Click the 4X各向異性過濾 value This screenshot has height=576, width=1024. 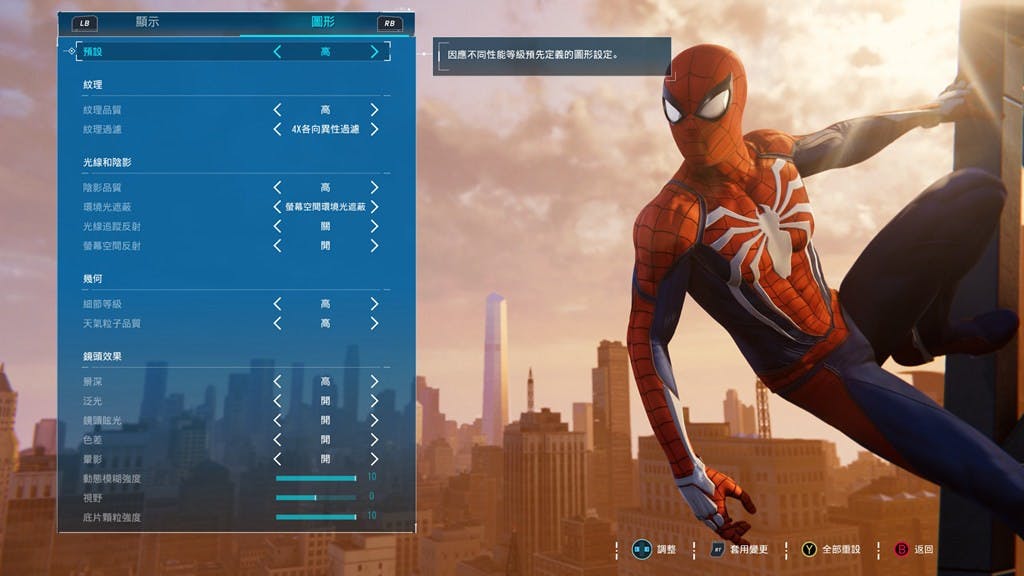coord(325,129)
